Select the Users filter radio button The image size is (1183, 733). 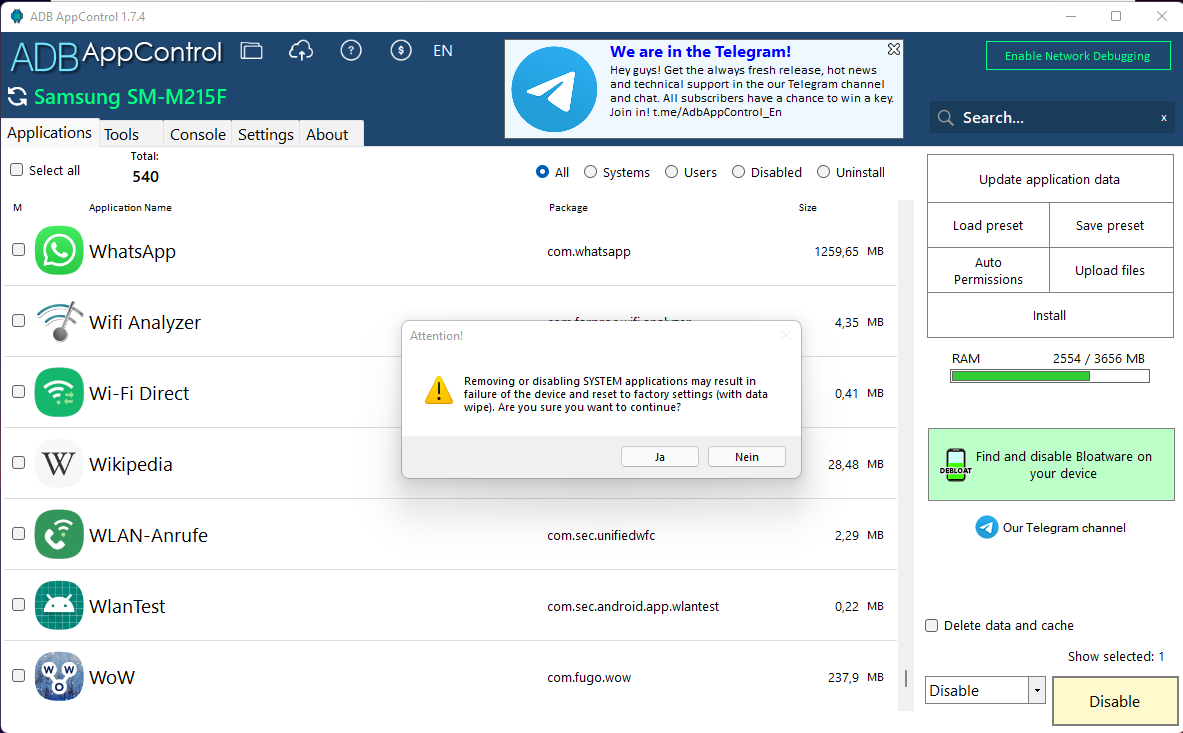[671, 172]
